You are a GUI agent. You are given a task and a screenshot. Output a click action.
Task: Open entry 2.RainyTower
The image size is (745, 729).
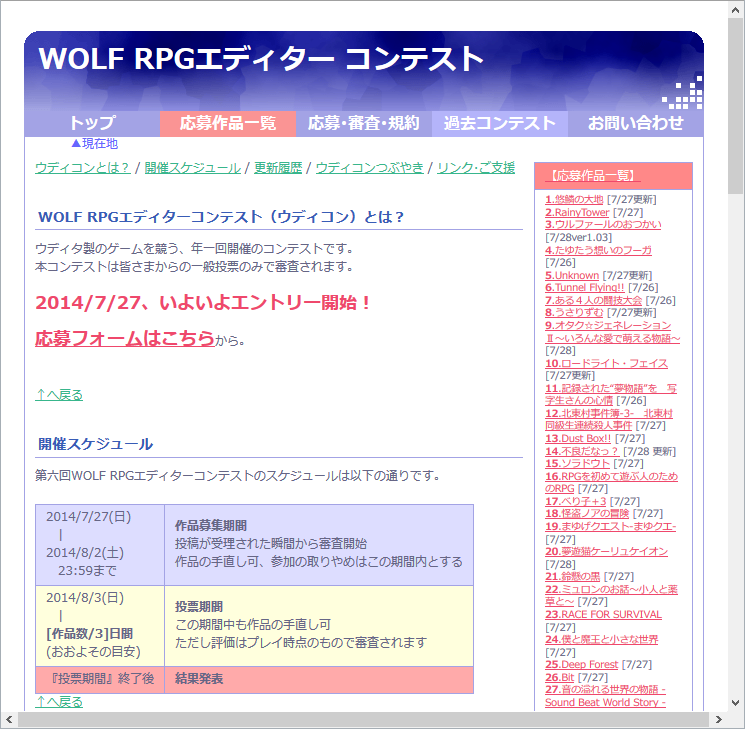point(577,212)
